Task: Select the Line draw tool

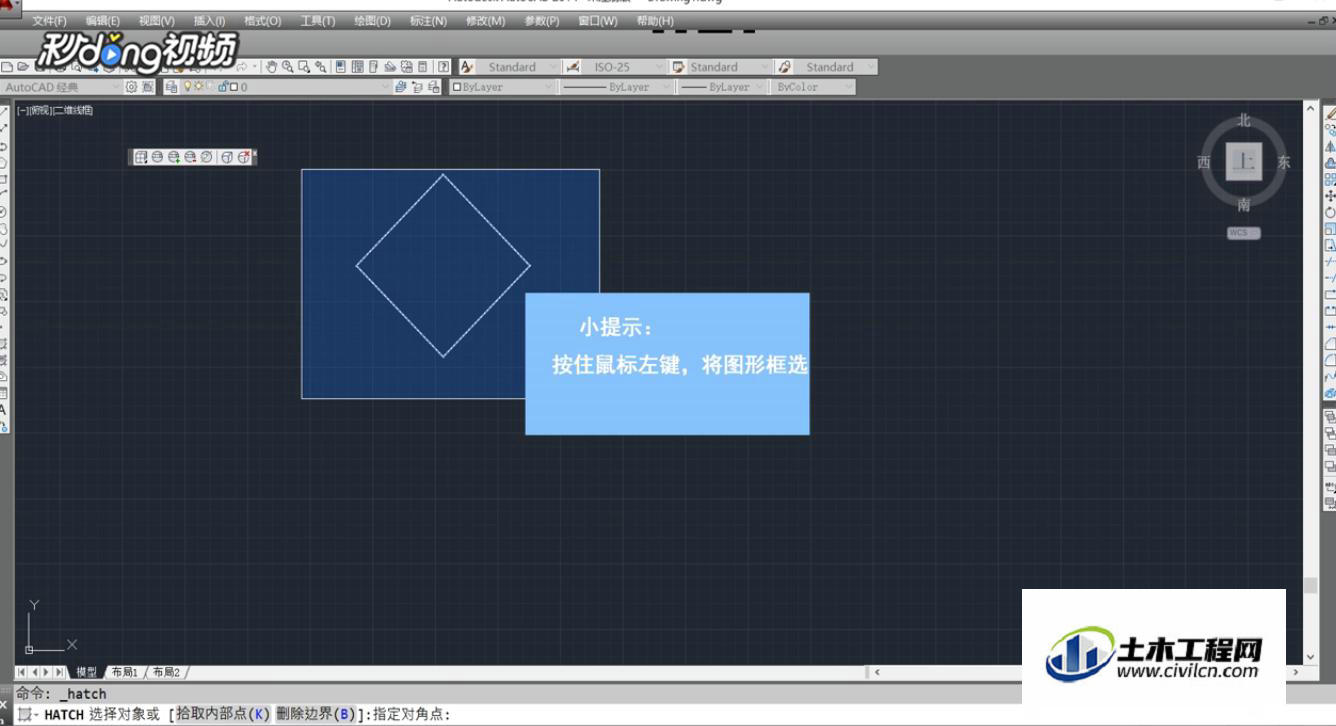Action: (4, 110)
